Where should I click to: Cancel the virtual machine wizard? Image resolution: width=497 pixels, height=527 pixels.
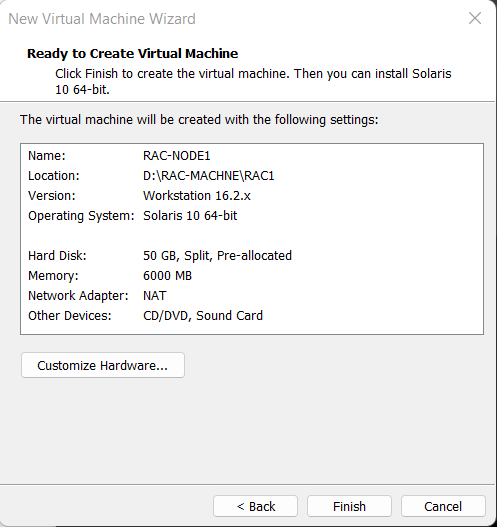point(443,506)
